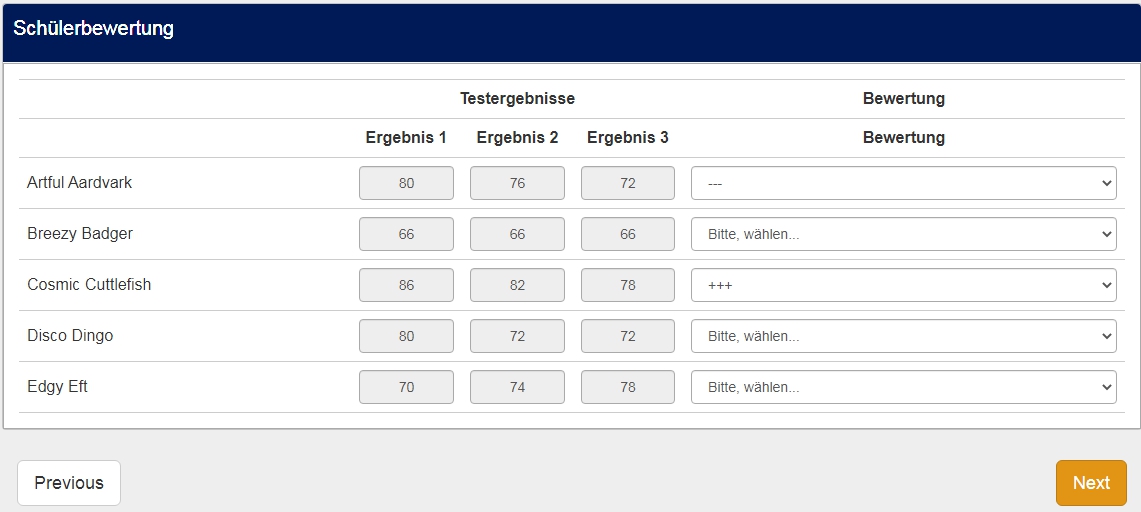
Task: Select Artful Aardvark's Ergebnis 2 field
Action: 517,183
